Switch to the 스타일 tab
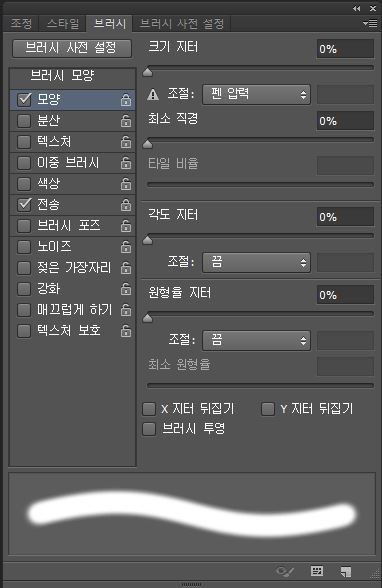Viewport: 382px width, 588px height. tap(63, 24)
